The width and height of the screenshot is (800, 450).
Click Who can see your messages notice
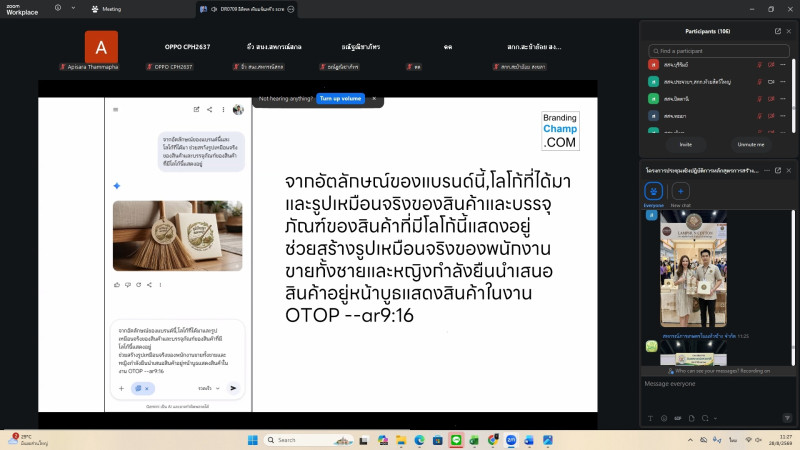[x=719, y=371]
